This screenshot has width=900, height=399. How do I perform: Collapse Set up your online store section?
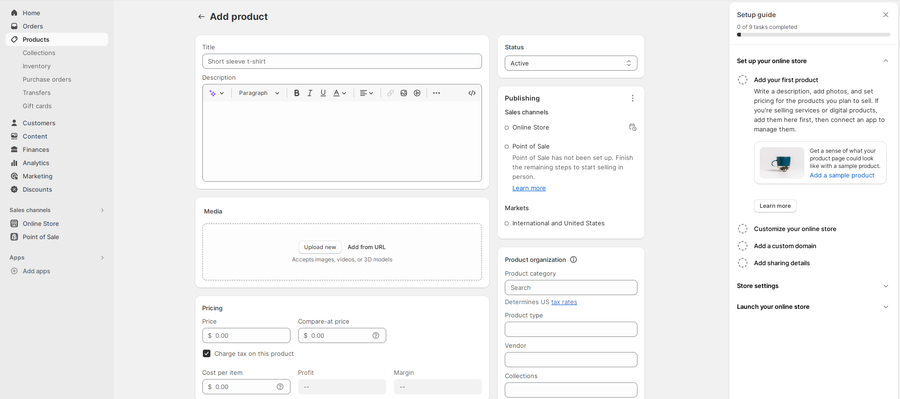(x=885, y=61)
